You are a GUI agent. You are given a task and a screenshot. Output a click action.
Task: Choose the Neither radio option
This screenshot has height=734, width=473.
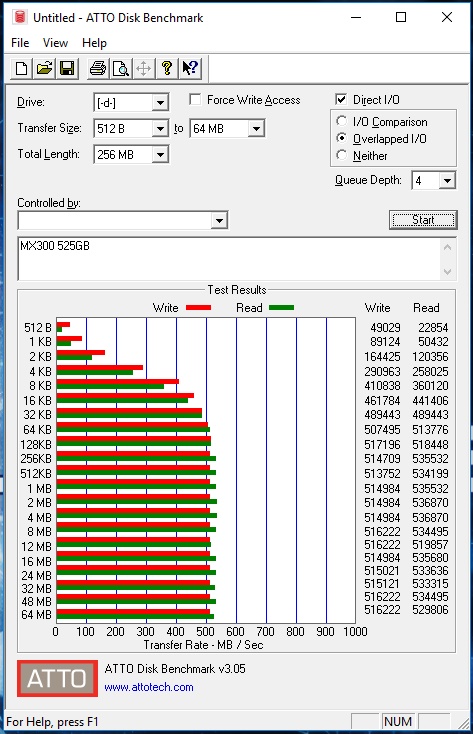coord(342,155)
